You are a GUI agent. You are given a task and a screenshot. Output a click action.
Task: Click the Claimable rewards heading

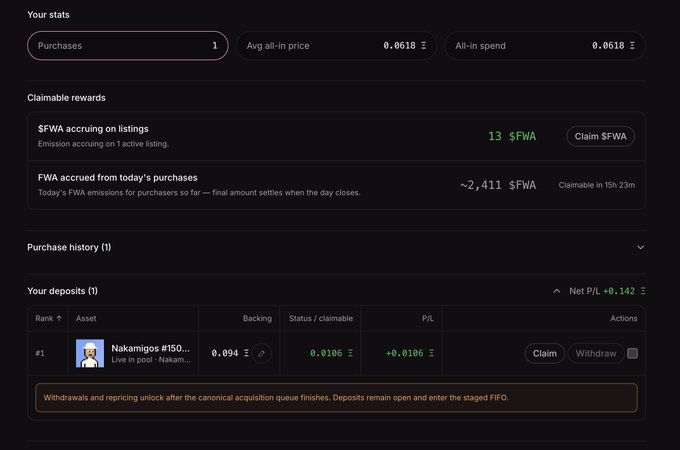click(x=66, y=98)
